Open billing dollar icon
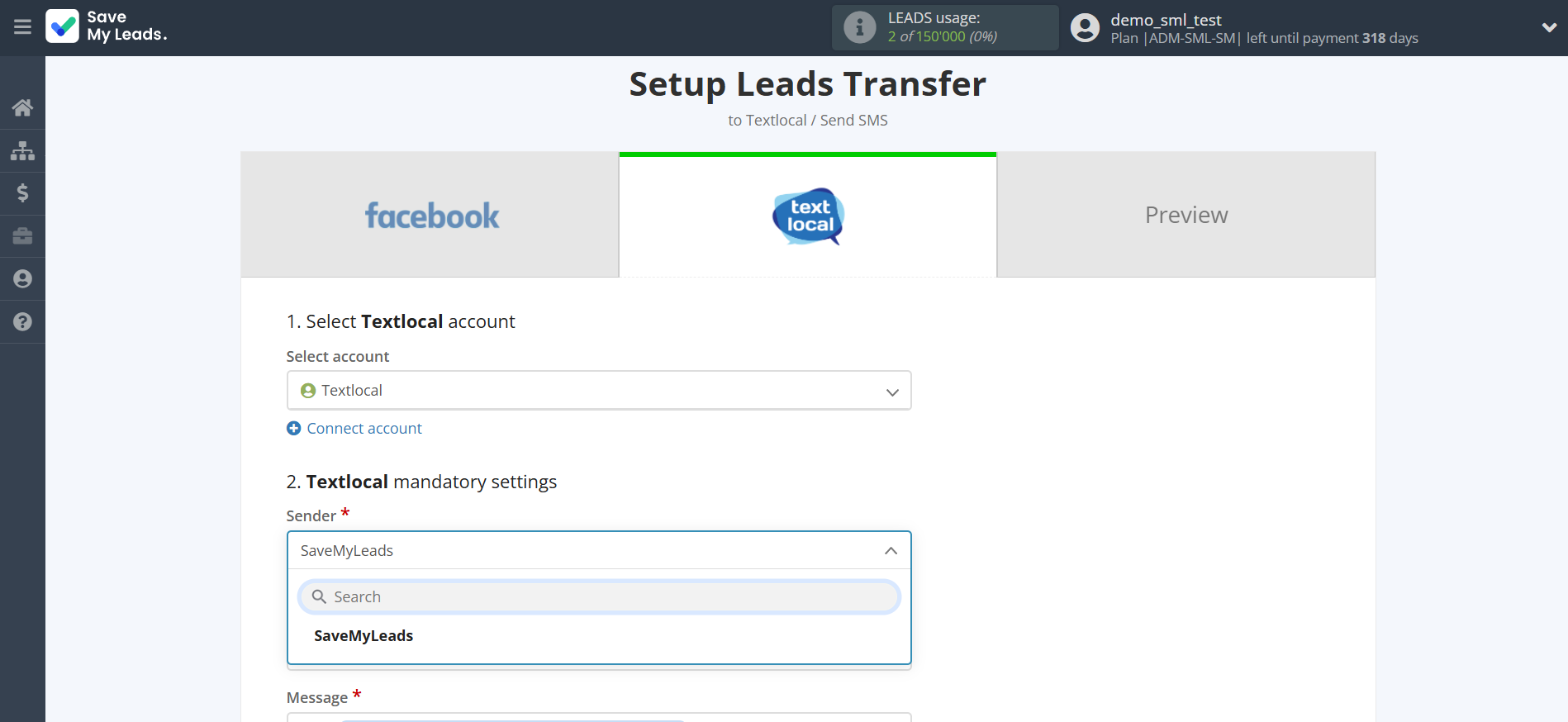Viewport: 1568px width, 722px height. tap(22, 193)
